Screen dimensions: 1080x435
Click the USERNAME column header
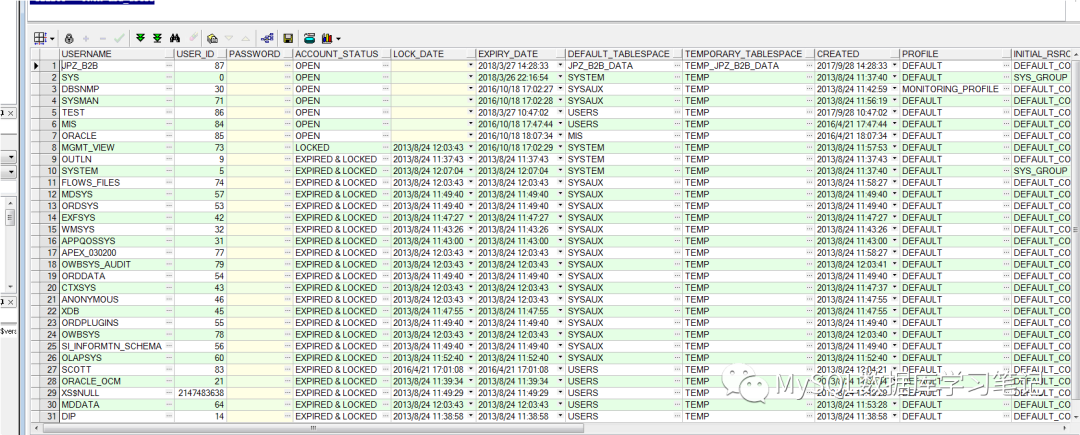coord(117,54)
